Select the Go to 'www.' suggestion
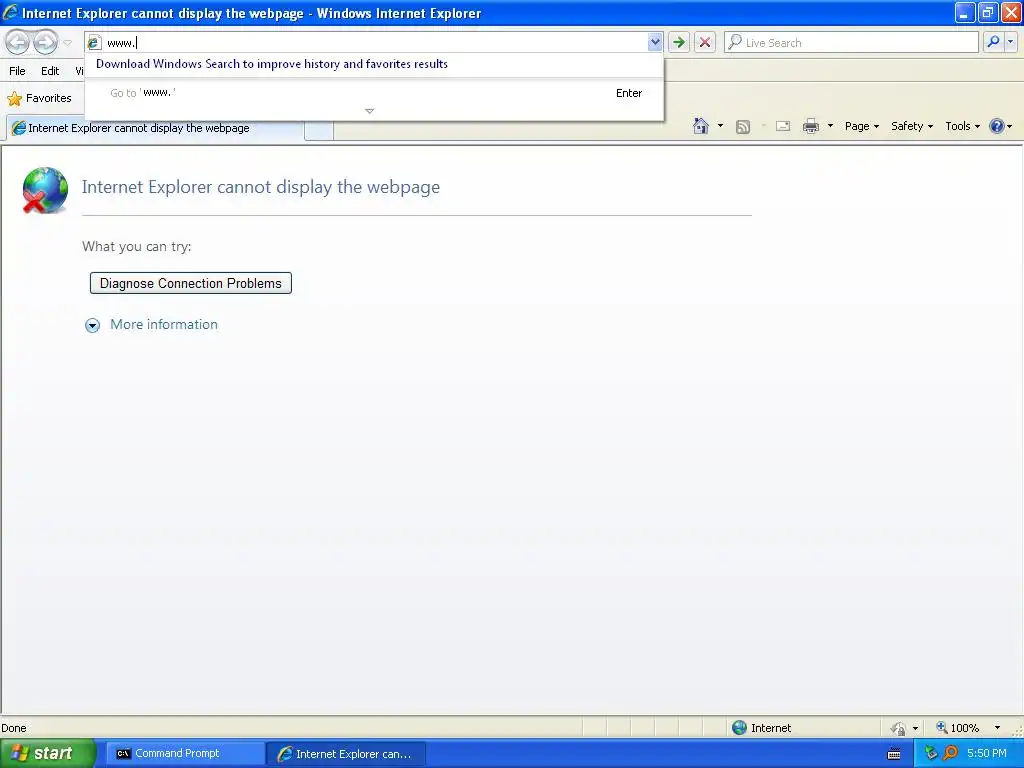This screenshot has height=768, width=1024. (x=375, y=93)
